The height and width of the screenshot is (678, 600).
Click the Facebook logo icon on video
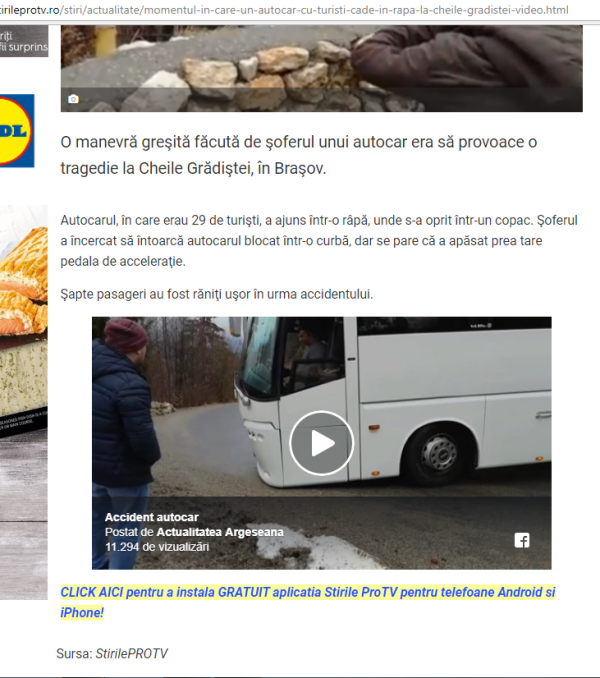(x=522, y=540)
